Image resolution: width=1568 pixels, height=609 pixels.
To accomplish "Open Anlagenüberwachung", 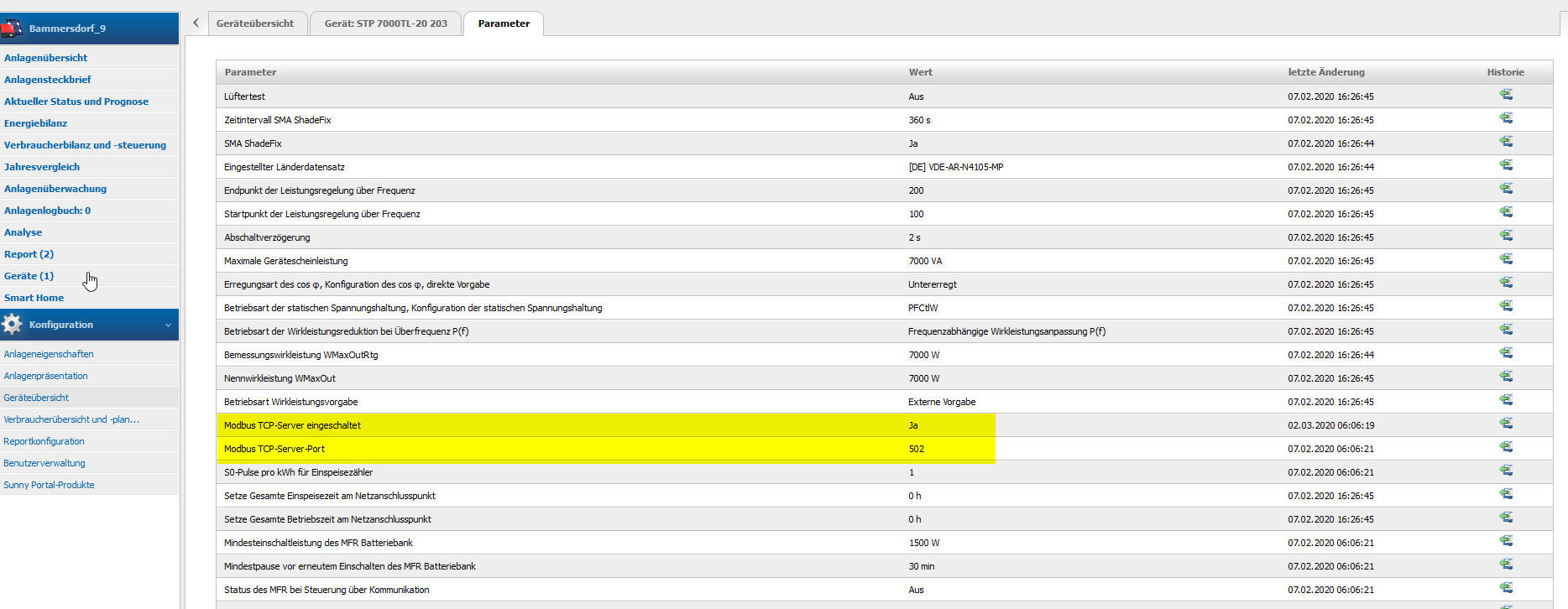I will pos(55,189).
